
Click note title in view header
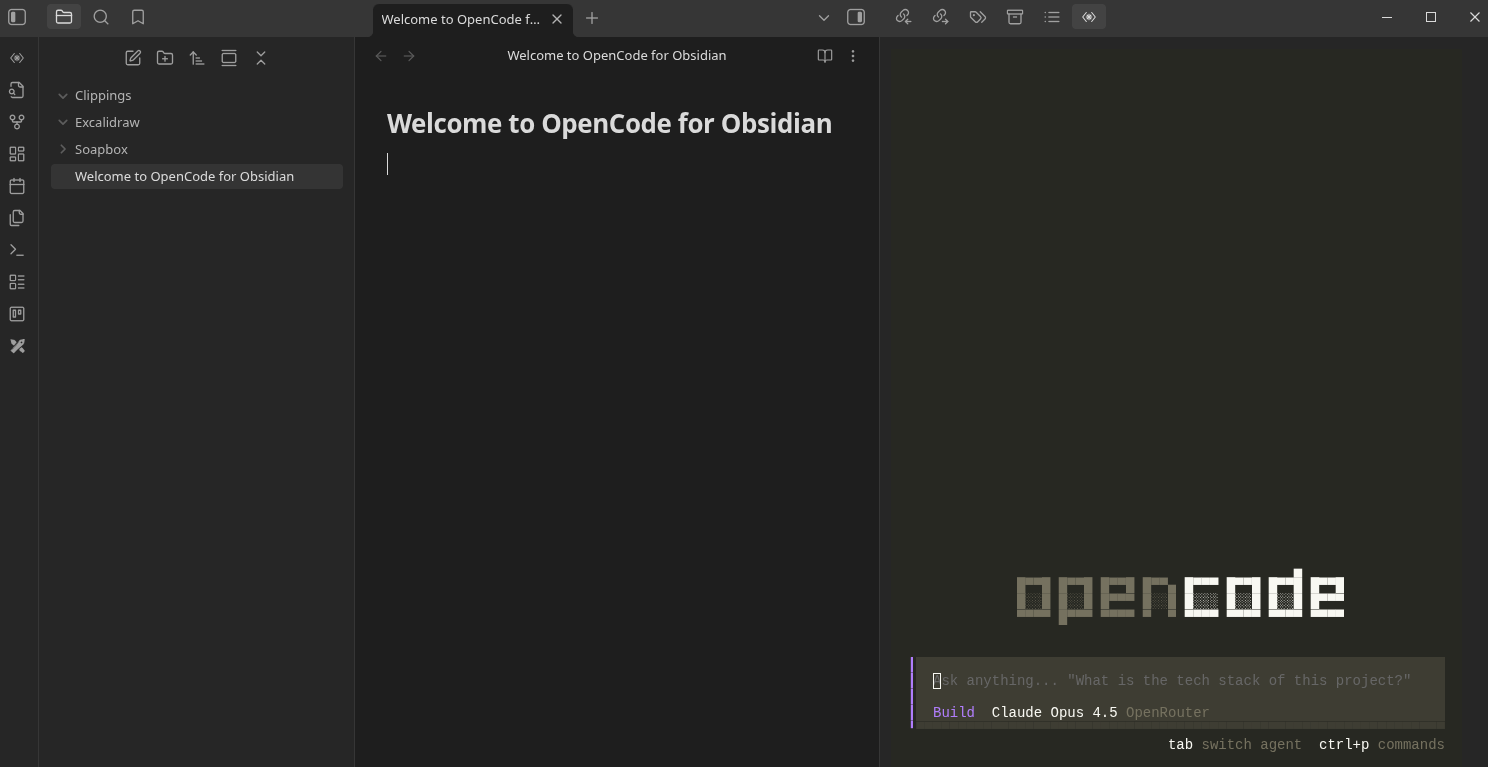[616, 55]
